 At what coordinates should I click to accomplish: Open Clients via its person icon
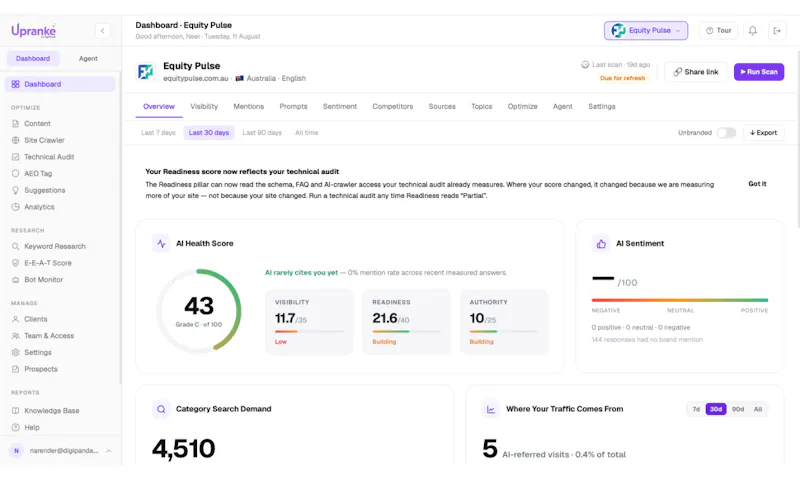click(x=15, y=319)
